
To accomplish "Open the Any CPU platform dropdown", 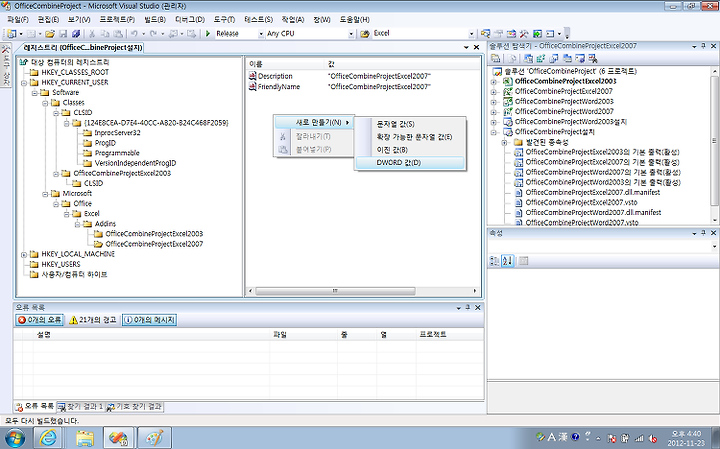I will tap(351, 34).
